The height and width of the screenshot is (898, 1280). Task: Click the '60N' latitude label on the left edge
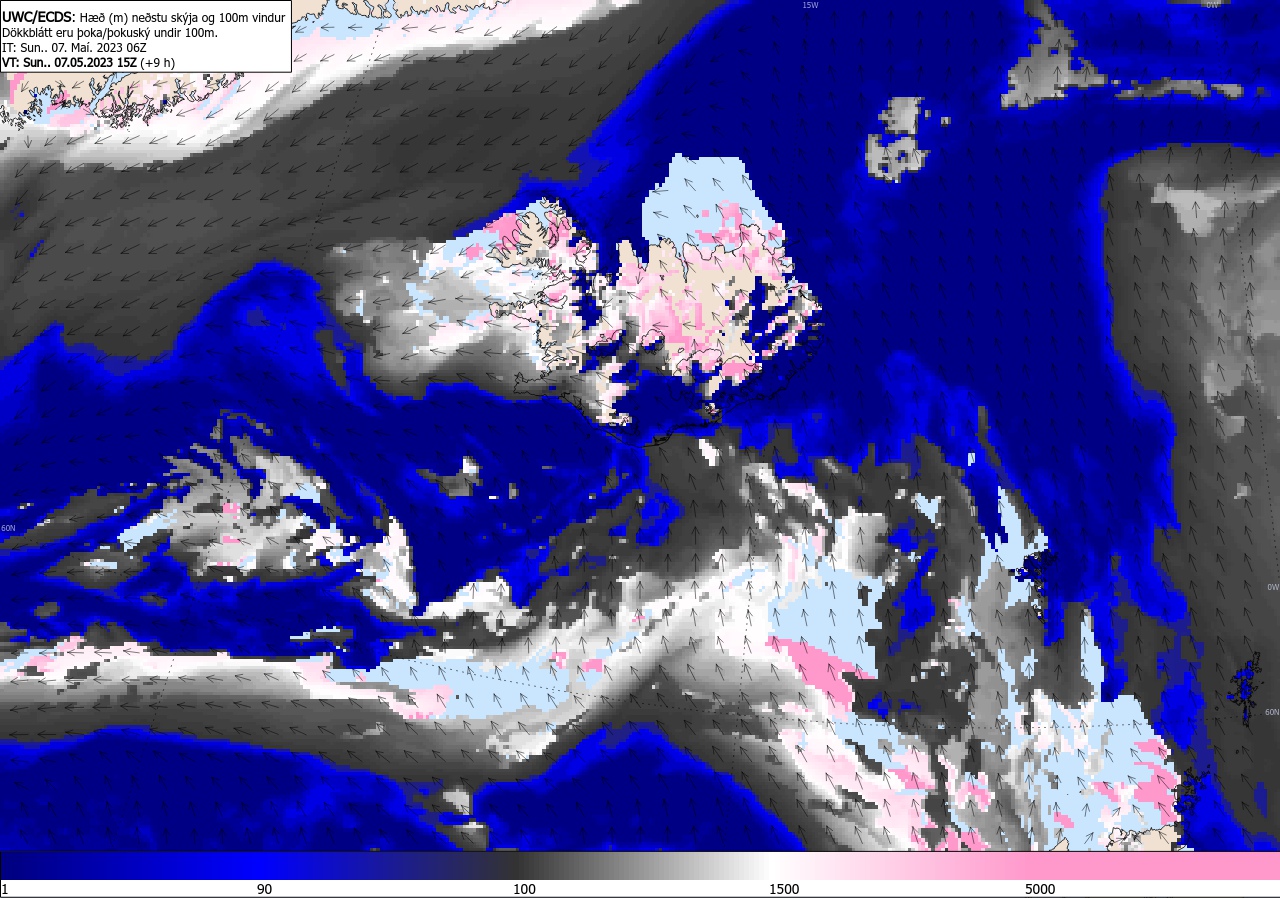coord(8,528)
